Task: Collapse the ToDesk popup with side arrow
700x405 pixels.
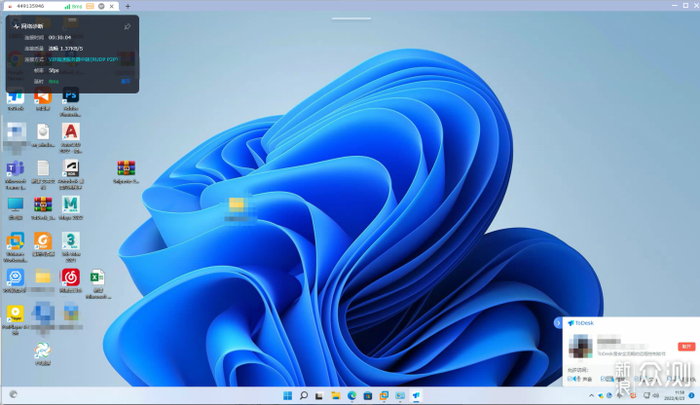Action: coord(558,323)
